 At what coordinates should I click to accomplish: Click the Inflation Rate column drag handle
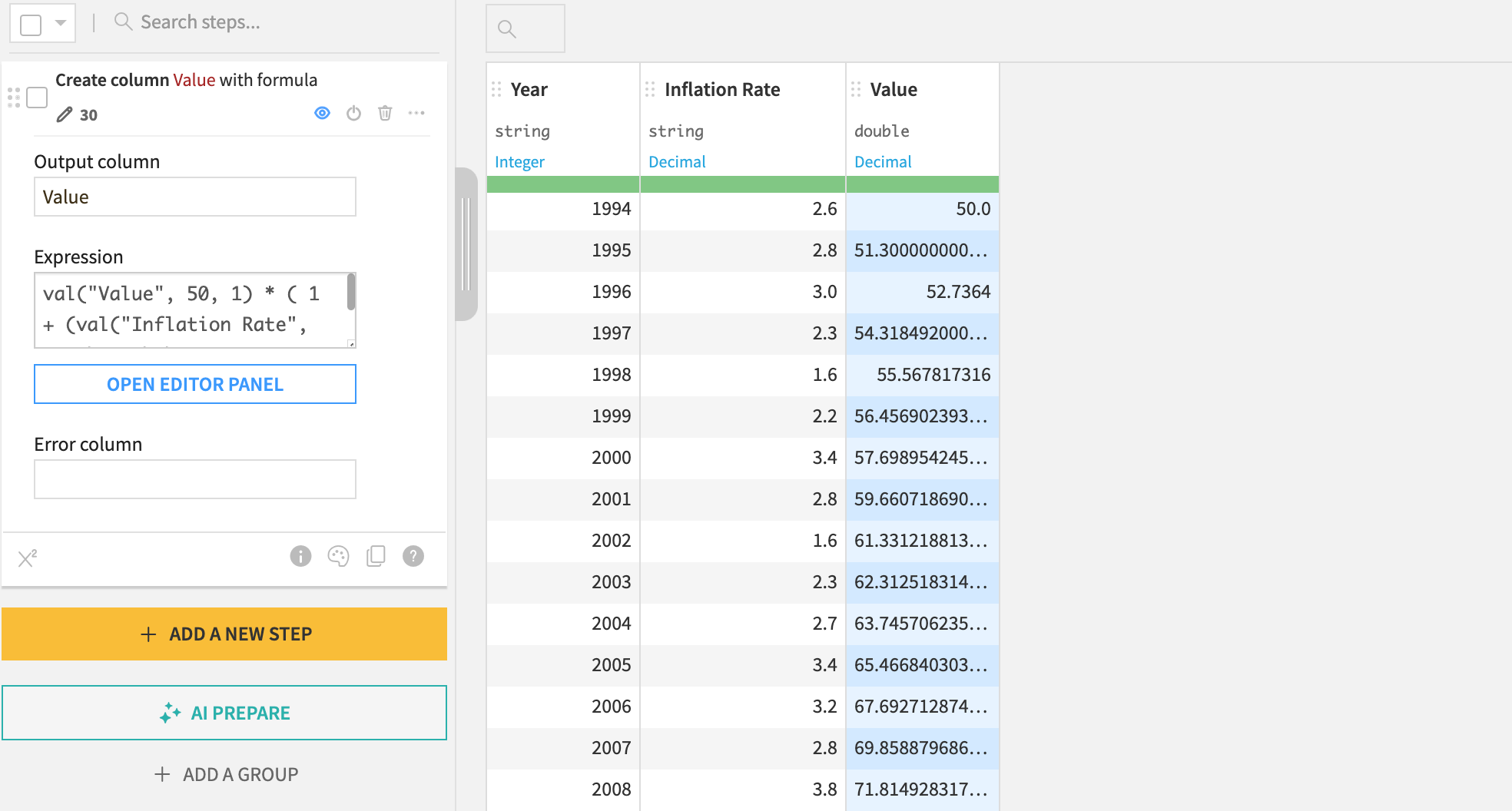(650, 90)
